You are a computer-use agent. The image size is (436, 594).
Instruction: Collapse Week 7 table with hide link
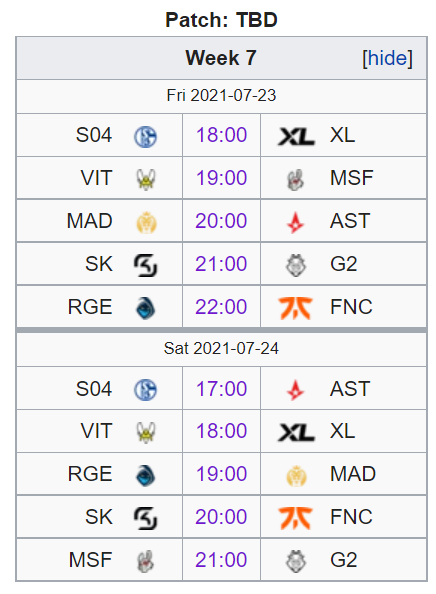387,59
